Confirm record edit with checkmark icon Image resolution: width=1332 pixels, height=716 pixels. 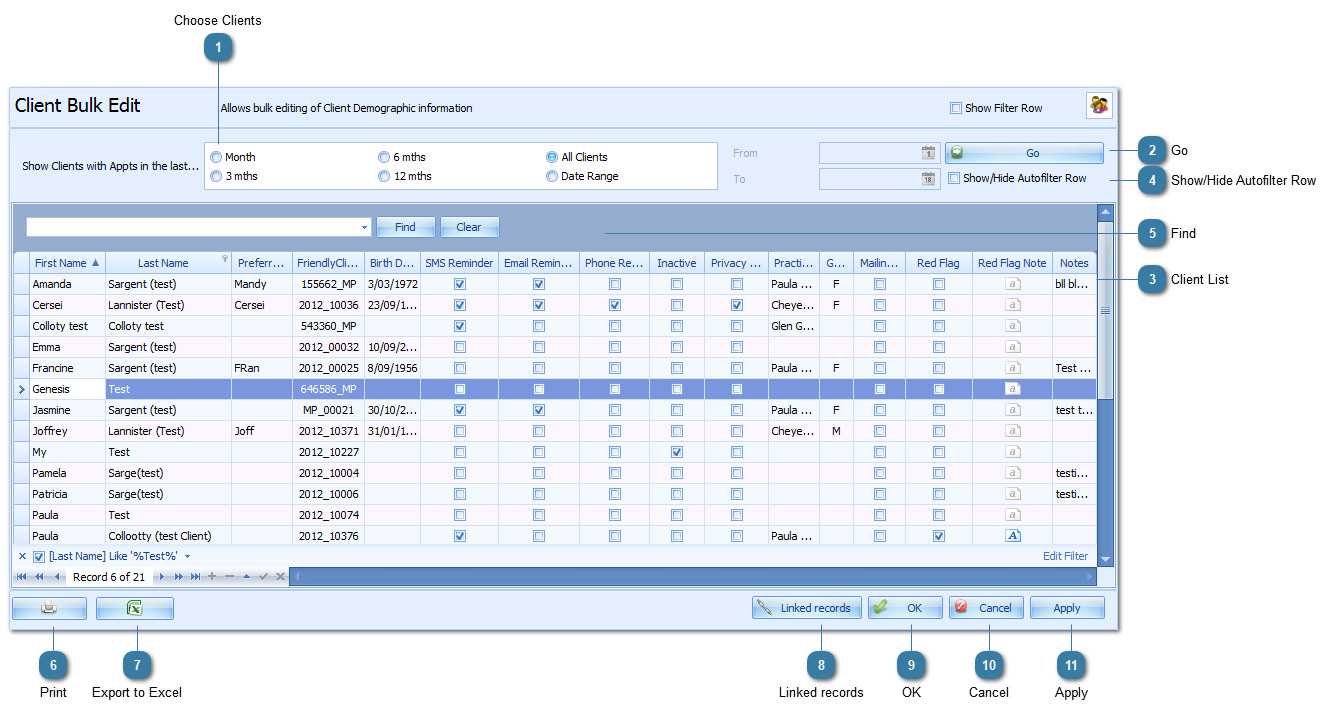click(264, 577)
